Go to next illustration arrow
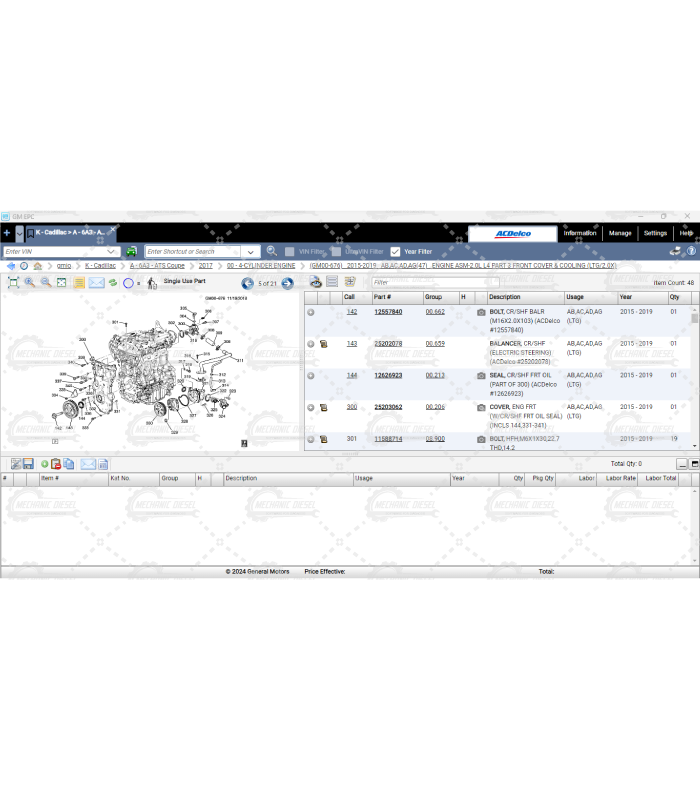 [287, 283]
